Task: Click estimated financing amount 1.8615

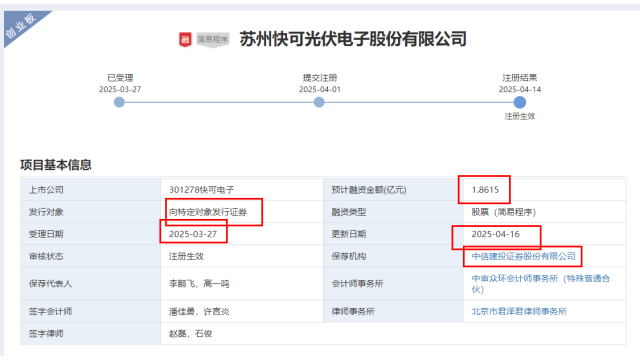Action: [x=485, y=190]
